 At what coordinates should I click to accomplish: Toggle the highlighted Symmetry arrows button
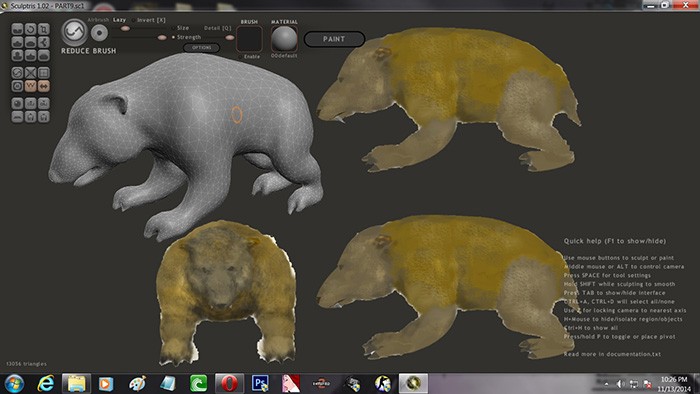44,86
